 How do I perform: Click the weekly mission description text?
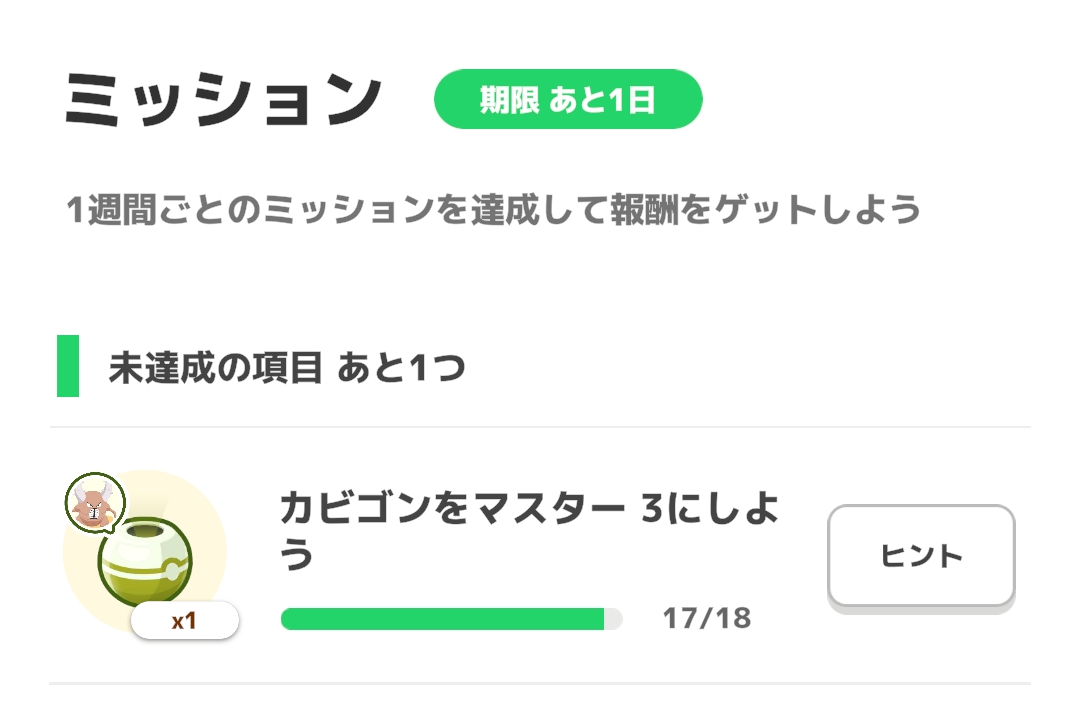click(x=492, y=211)
